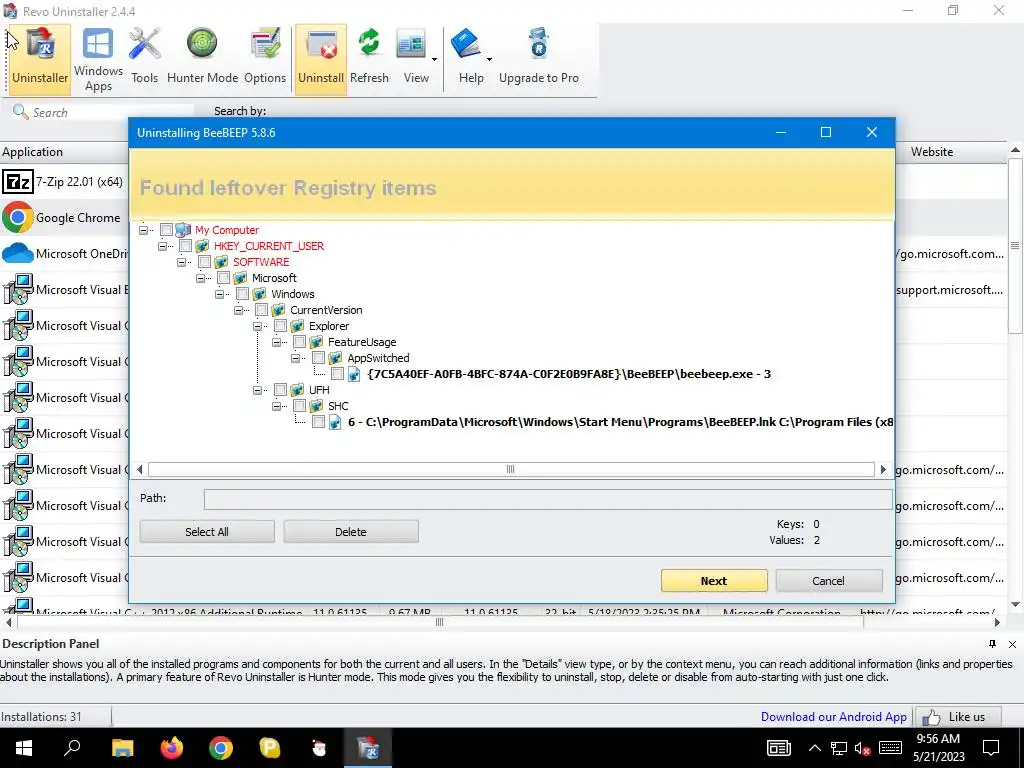Check the CurrentVersion checkbox
Screen dimensions: 1024x768
pyautogui.click(x=261, y=310)
